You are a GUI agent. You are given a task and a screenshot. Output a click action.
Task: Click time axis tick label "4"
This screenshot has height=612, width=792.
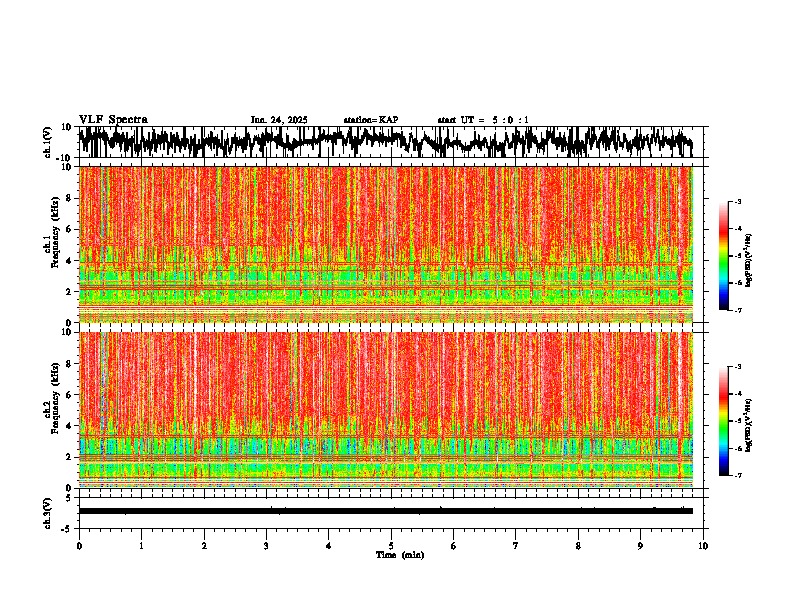tap(329, 546)
